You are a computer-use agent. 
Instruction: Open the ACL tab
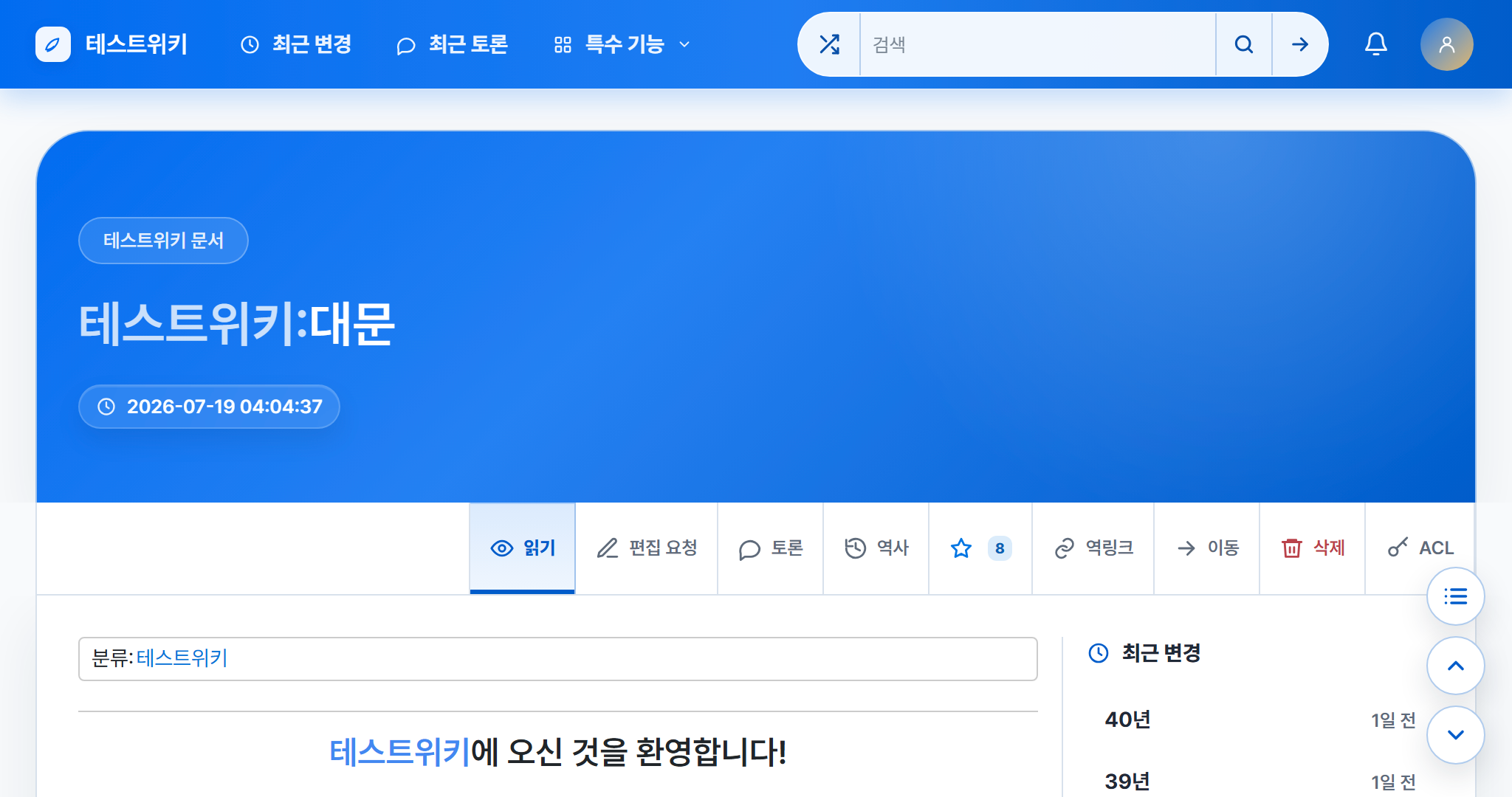1420,548
